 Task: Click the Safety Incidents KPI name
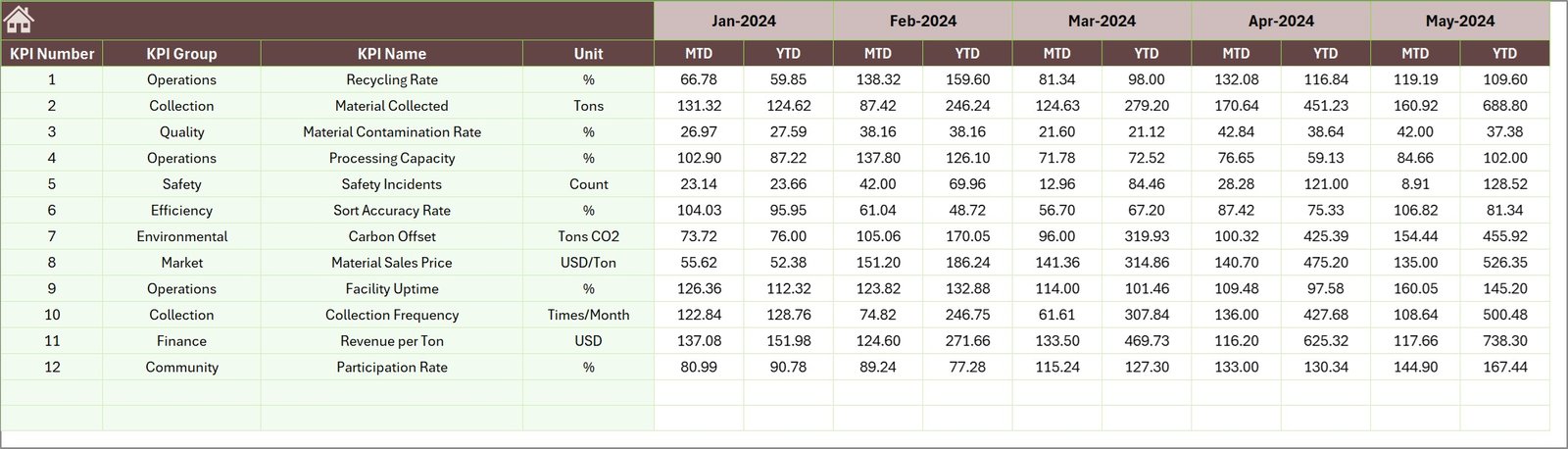[391, 184]
